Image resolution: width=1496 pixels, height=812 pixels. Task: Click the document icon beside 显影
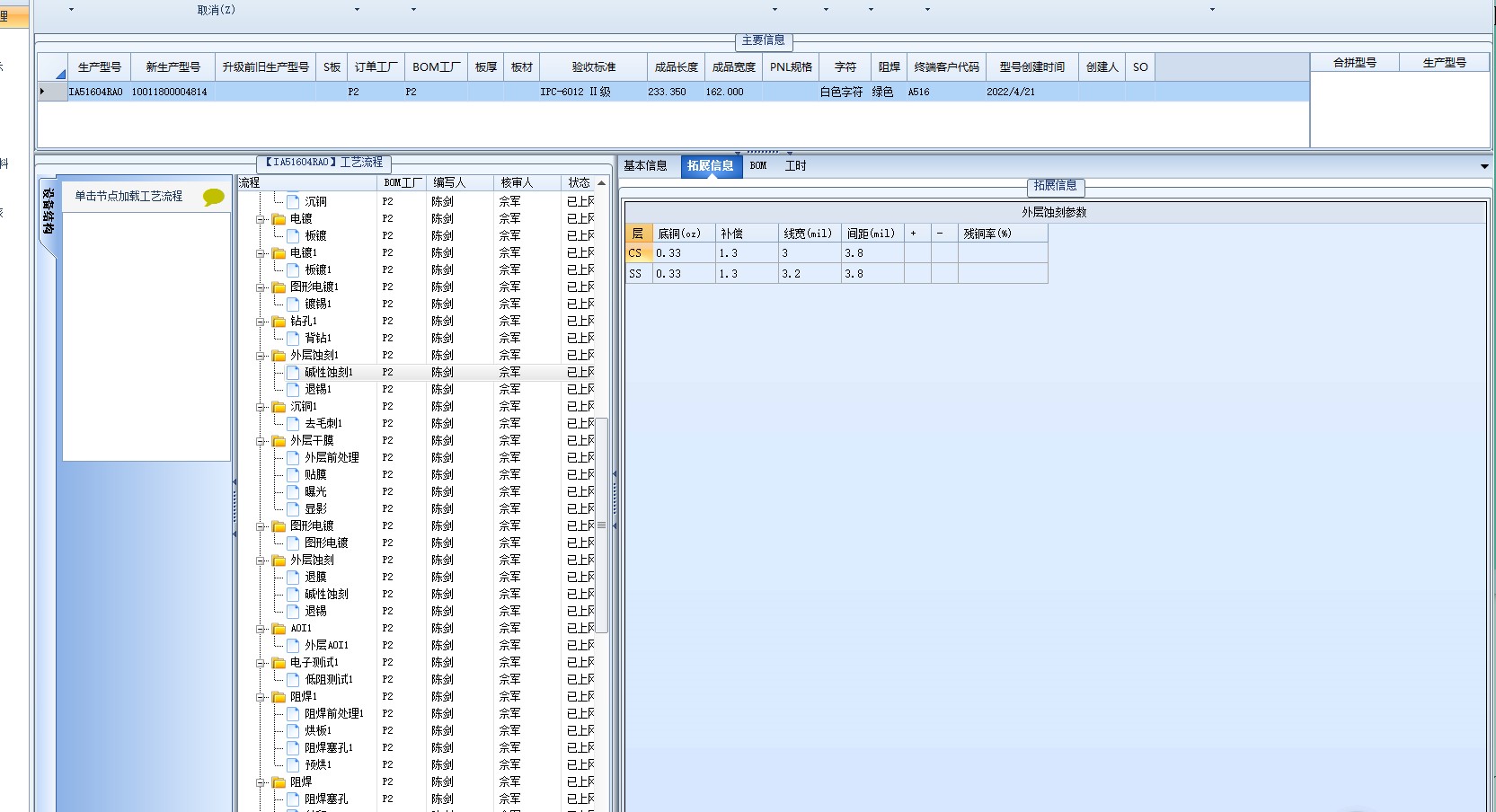(293, 508)
